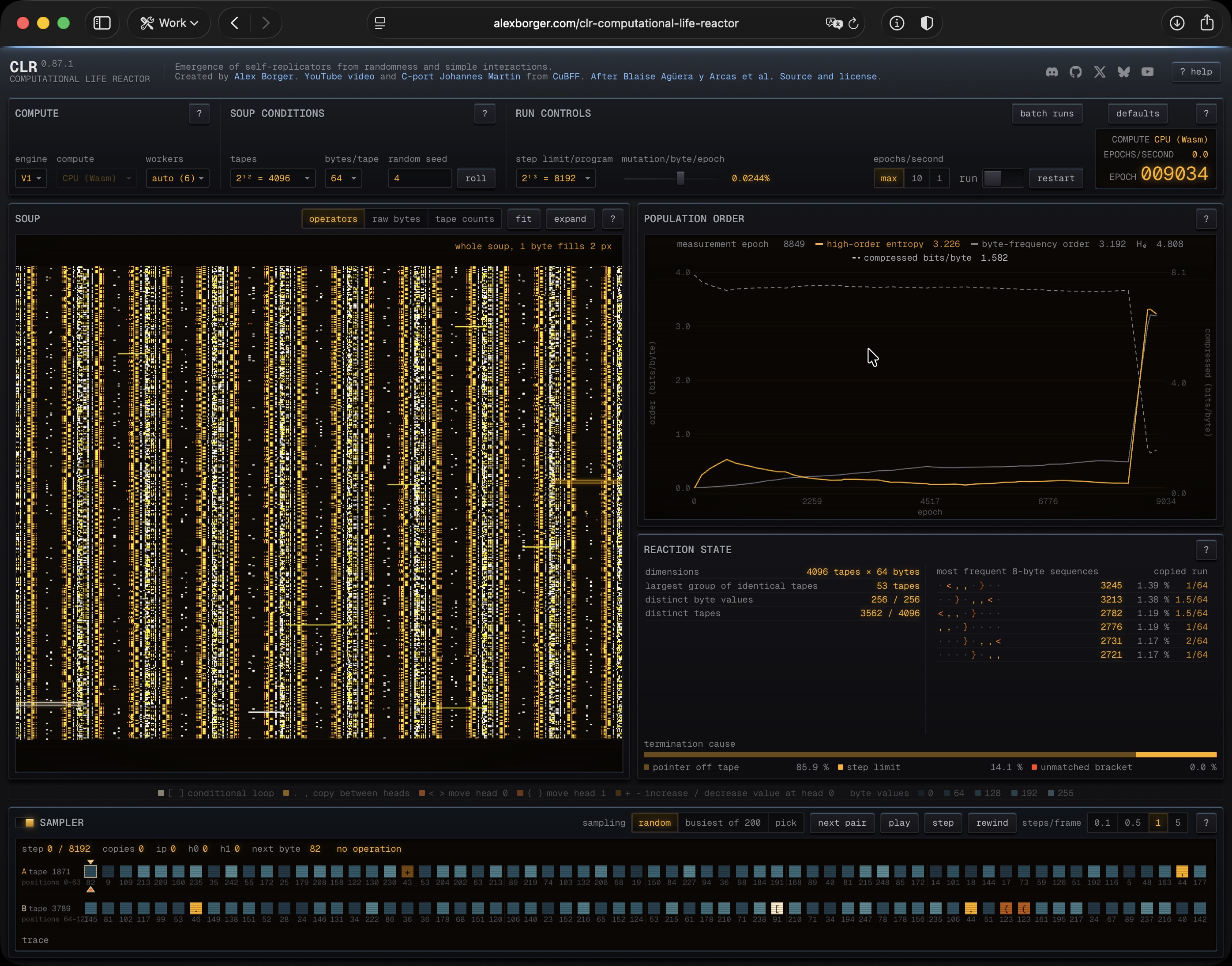Open SAMPLER panel help question mark
This screenshot has width=1232, height=966.
pyautogui.click(x=1206, y=823)
